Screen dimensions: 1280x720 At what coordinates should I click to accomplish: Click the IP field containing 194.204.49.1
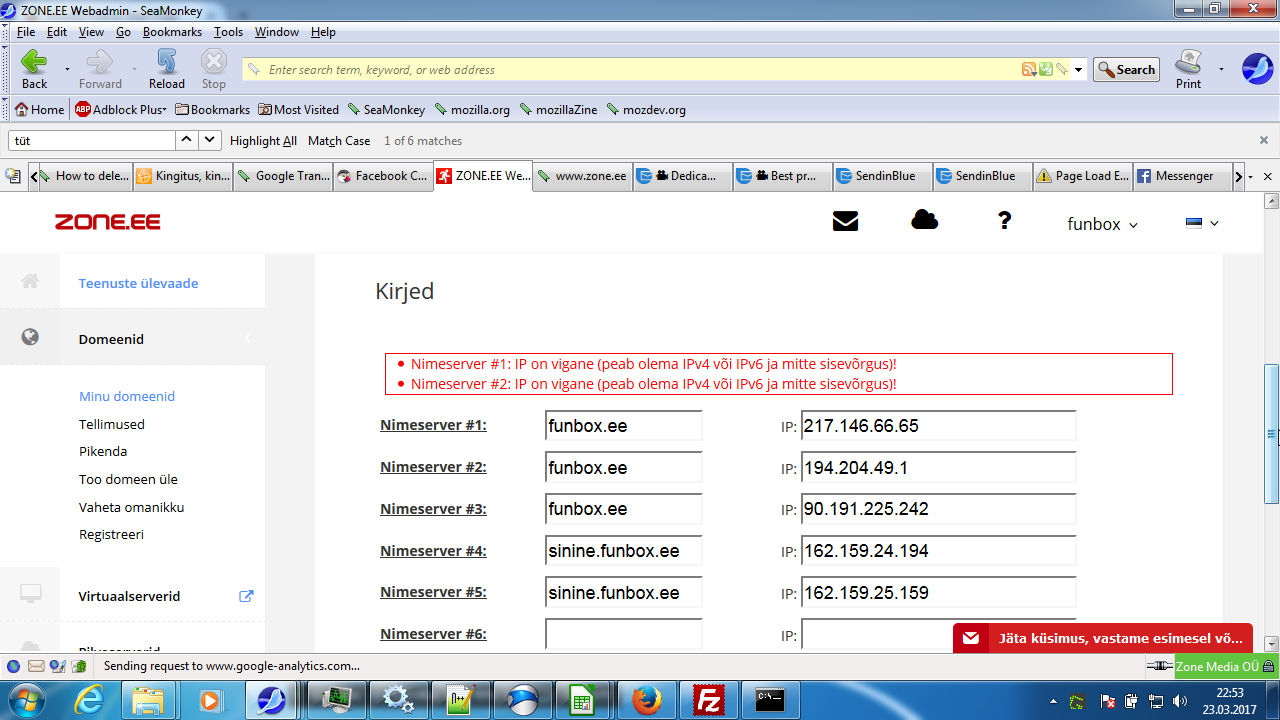[939, 468]
